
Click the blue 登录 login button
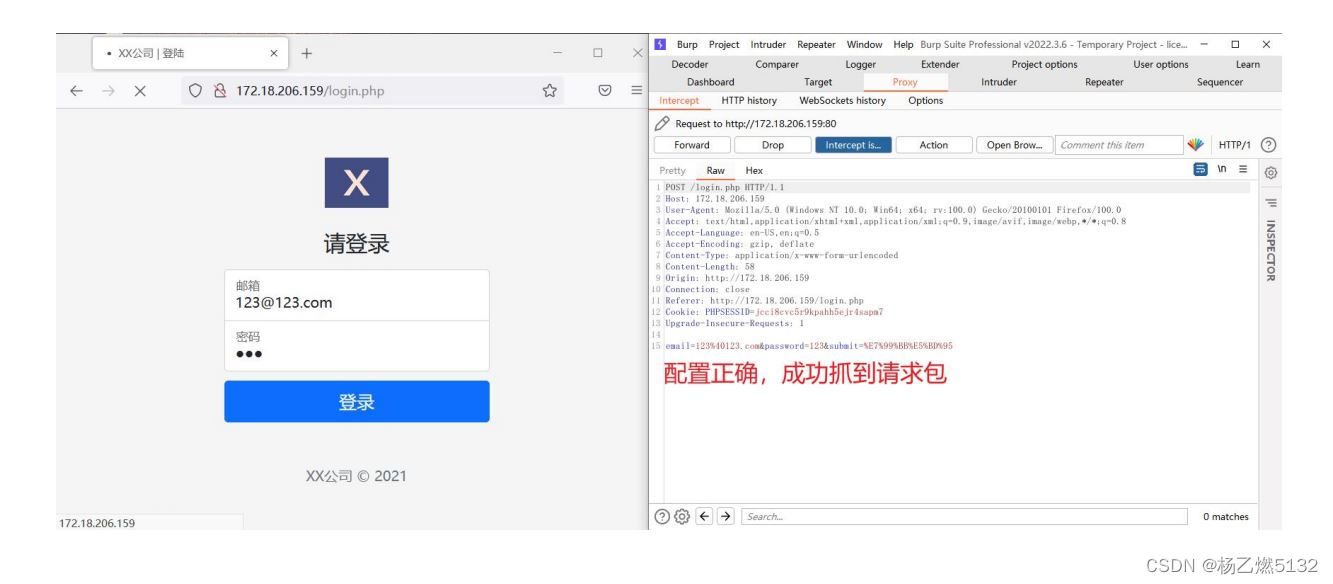pyautogui.click(x=357, y=402)
